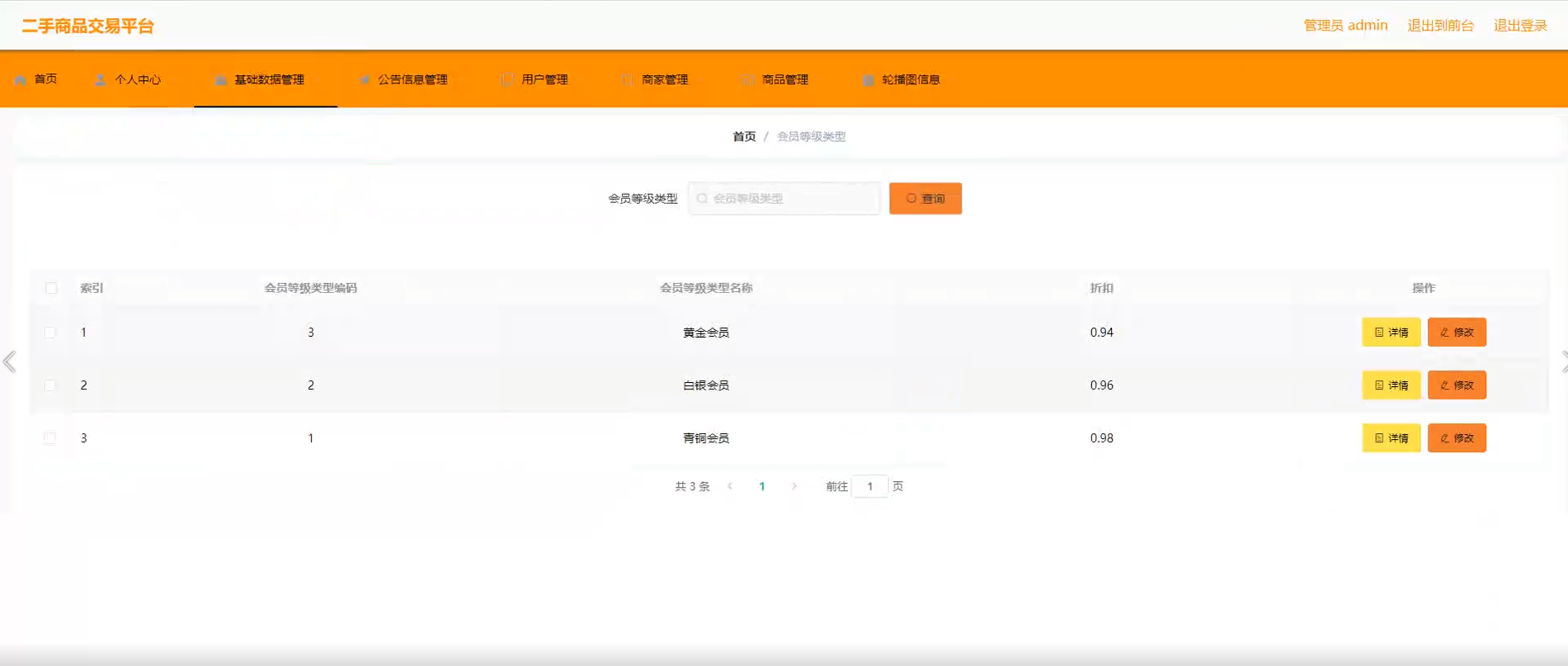
Task: Click the icon beside 轮播图信息
Action: click(868, 80)
